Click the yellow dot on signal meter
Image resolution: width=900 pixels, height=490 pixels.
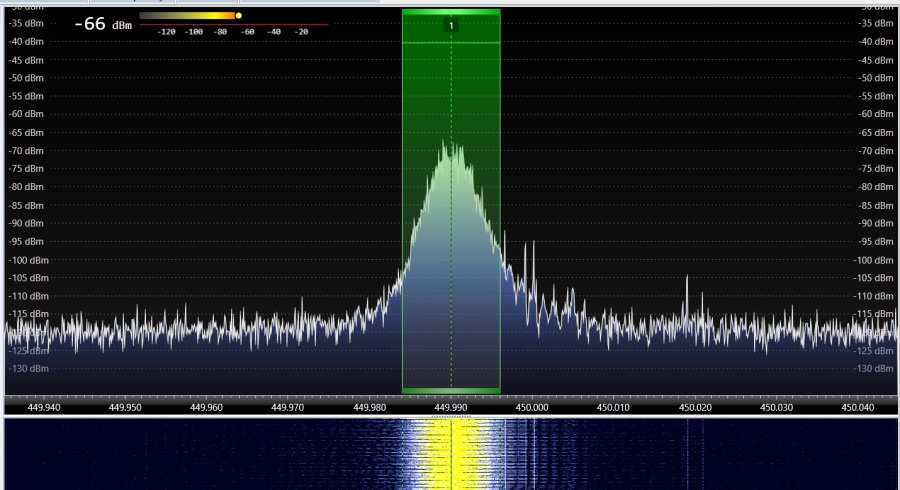pyautogui.click(x=238, y=16)
